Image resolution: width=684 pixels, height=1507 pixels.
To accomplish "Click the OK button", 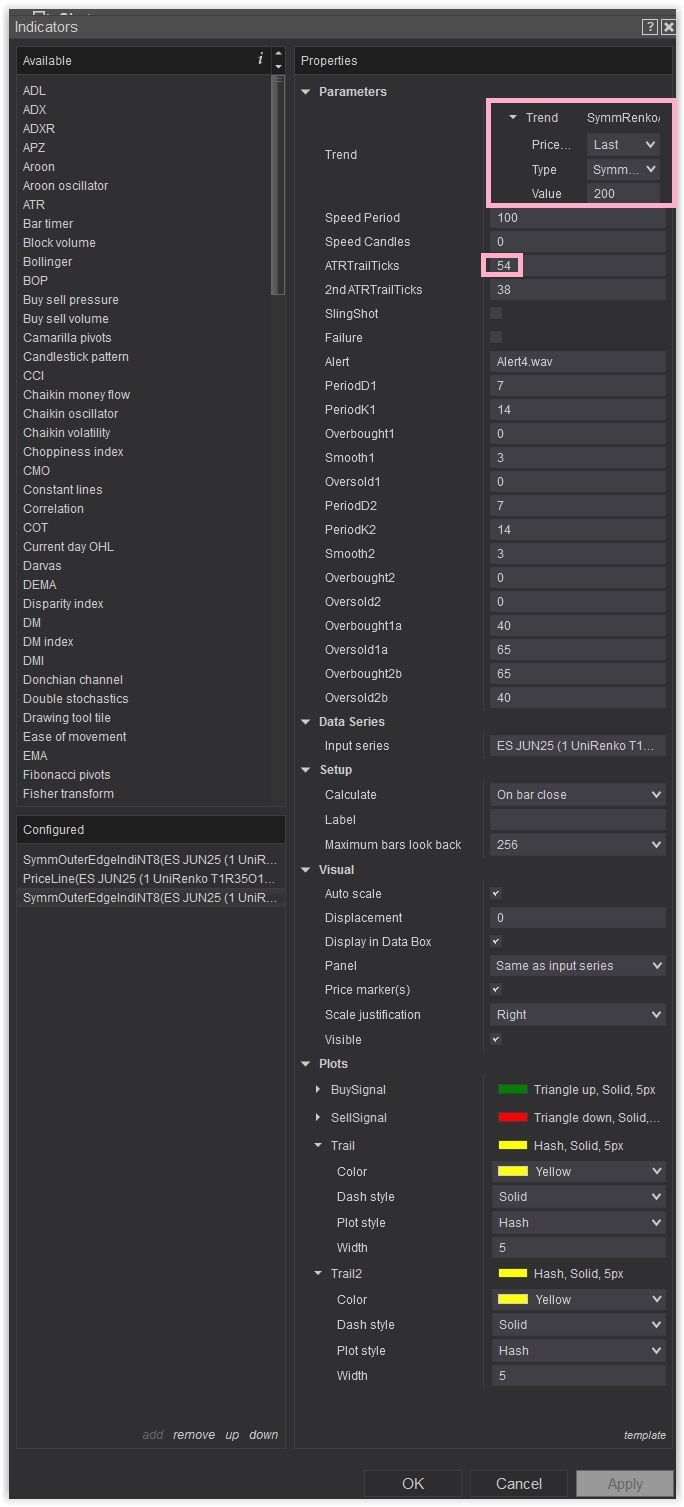I will [x=413, y=1484].
